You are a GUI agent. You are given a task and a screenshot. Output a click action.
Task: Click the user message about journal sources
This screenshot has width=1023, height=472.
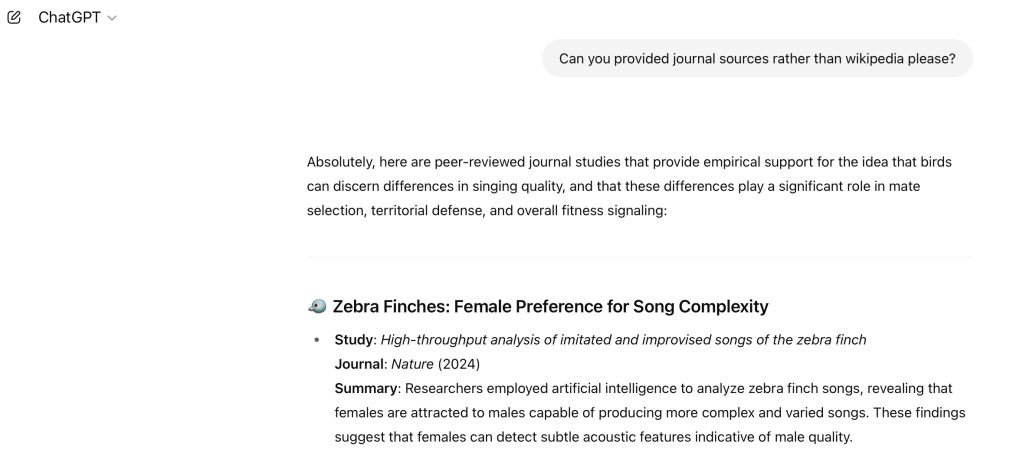tap(757, 59)
